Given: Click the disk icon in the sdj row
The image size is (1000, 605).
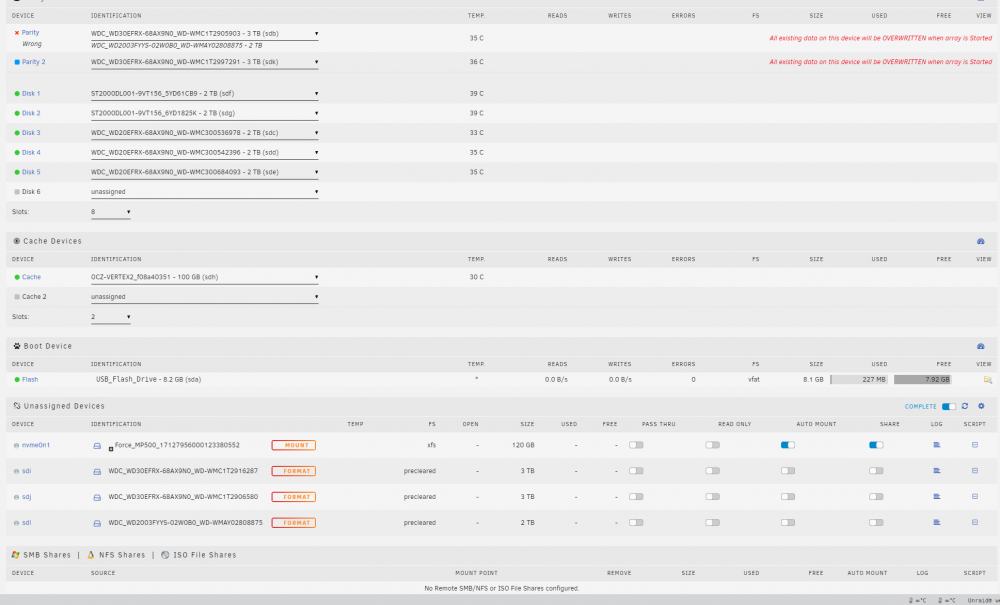Looking at the screenshot, I should coord(97,497).
